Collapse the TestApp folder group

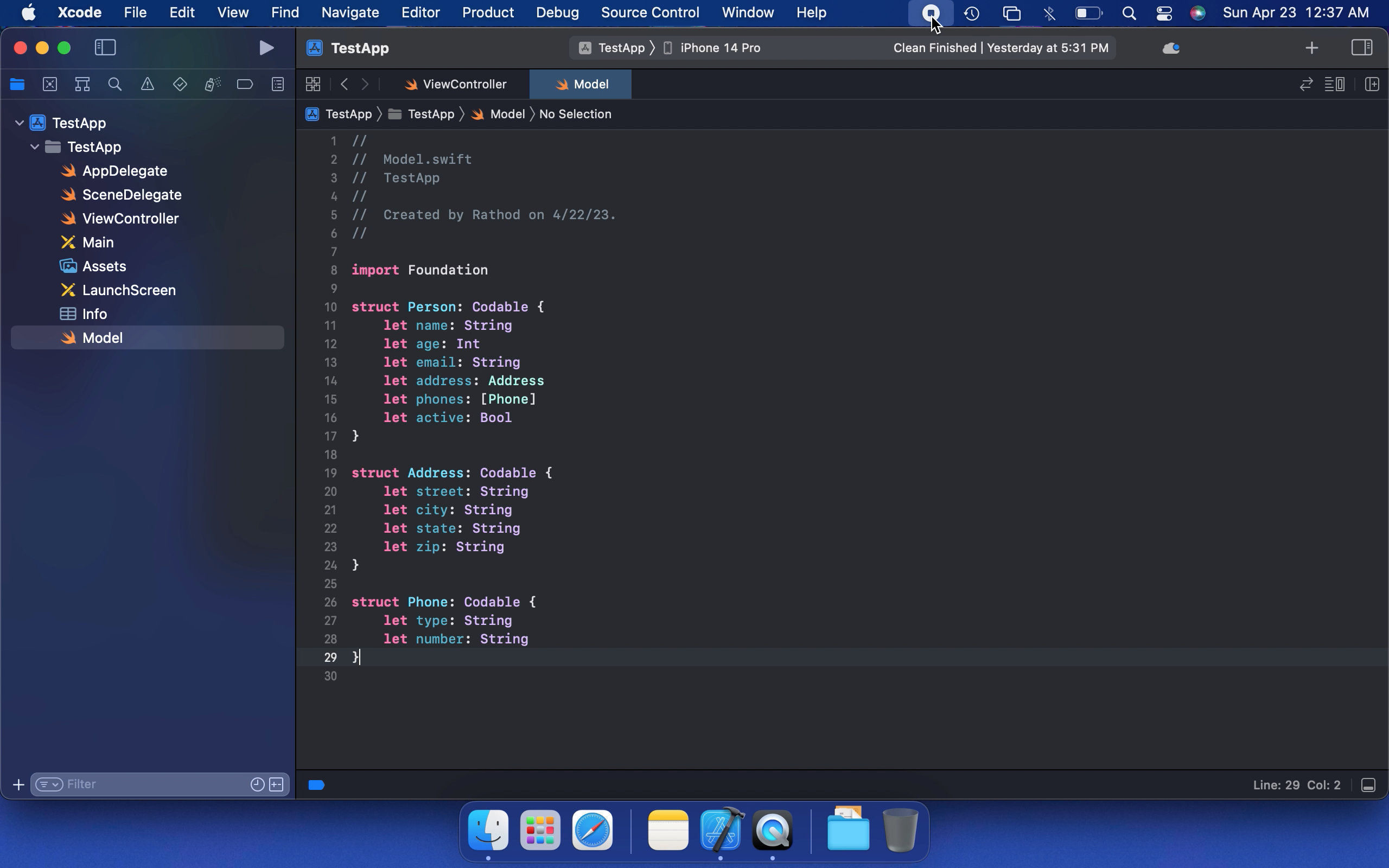click(x=35, y=147)
